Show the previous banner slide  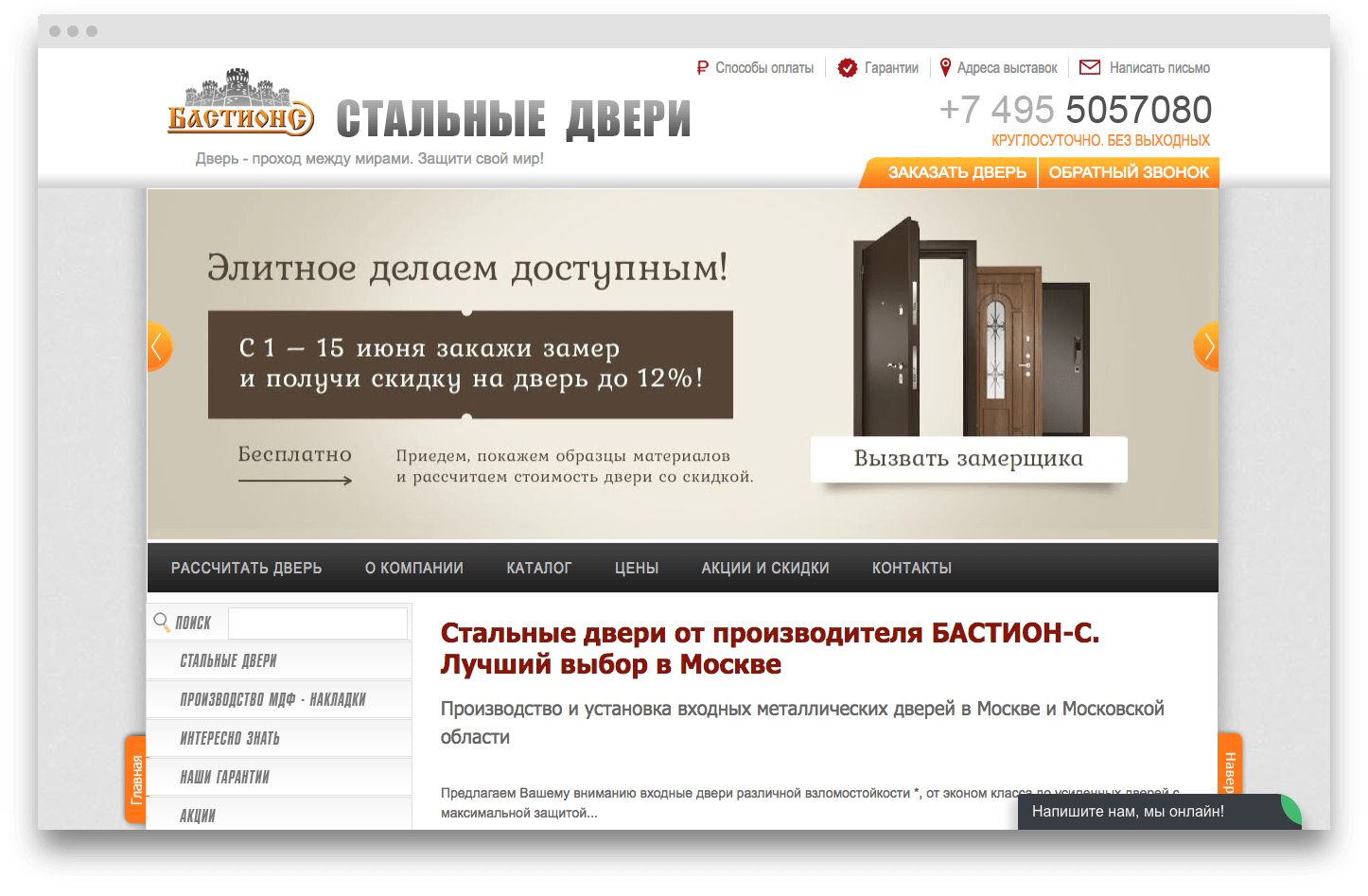point(159,346)
